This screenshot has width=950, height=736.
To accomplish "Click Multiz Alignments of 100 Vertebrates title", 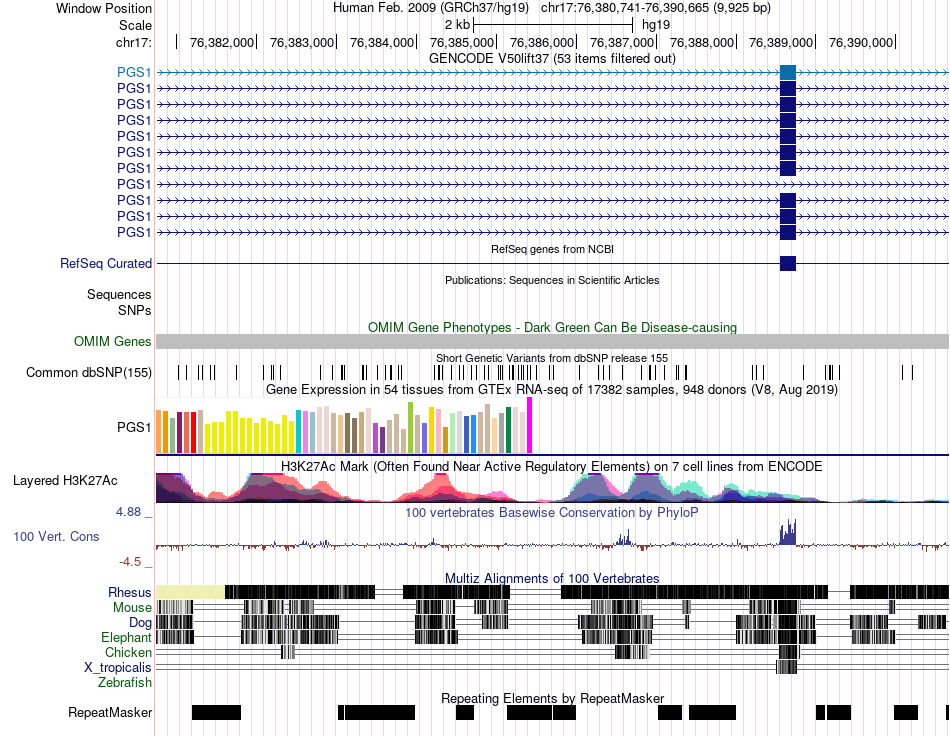I will 552,579.
